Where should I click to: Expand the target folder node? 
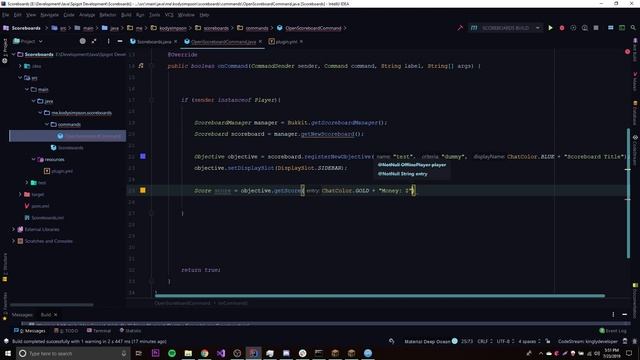[20, 194]
